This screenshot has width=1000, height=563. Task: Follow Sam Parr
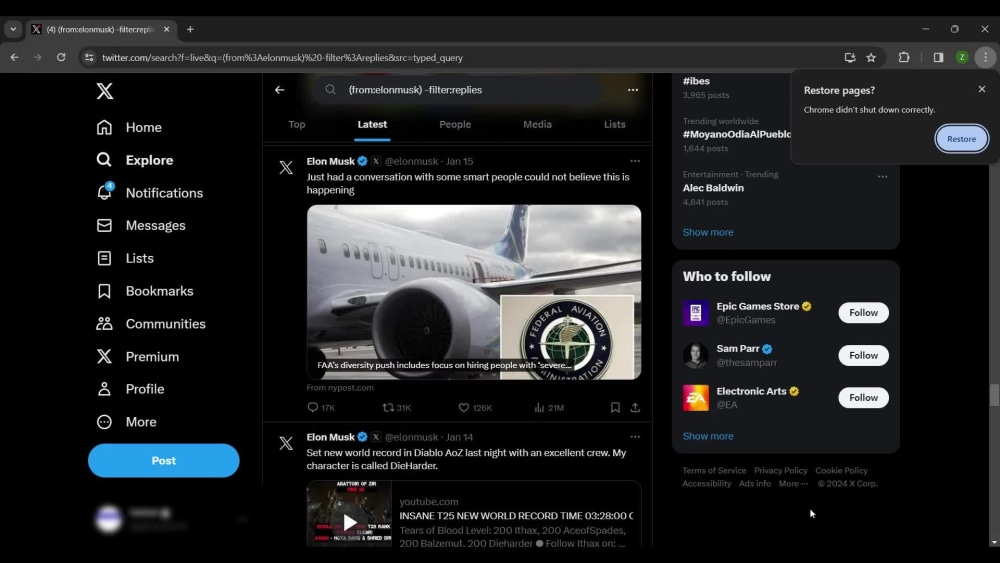[x=863, y=355]
